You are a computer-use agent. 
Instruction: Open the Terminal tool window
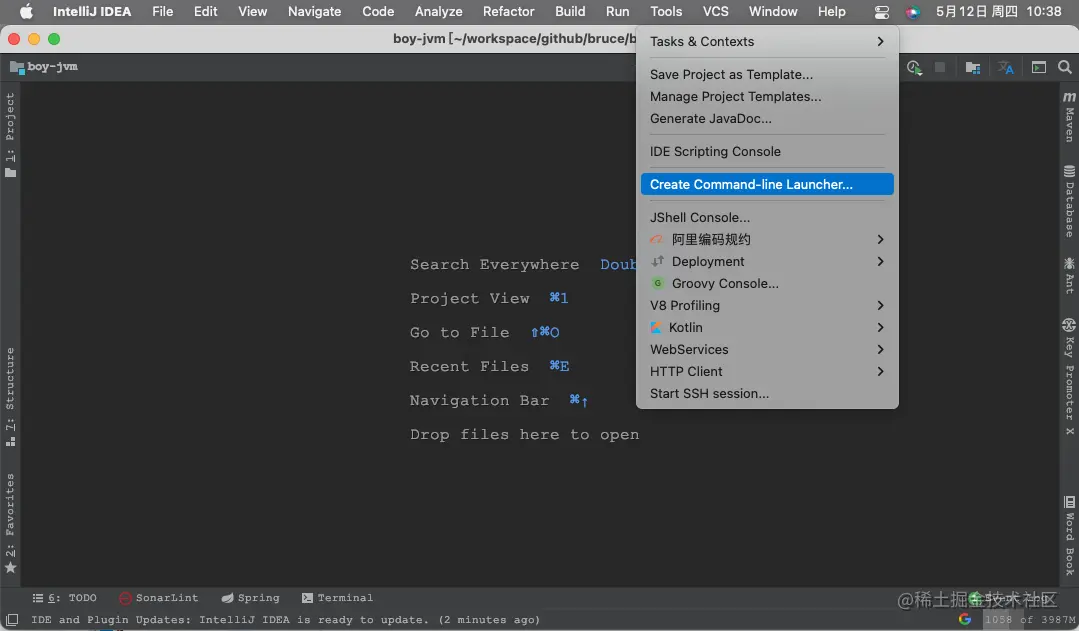tap(337, 598)
